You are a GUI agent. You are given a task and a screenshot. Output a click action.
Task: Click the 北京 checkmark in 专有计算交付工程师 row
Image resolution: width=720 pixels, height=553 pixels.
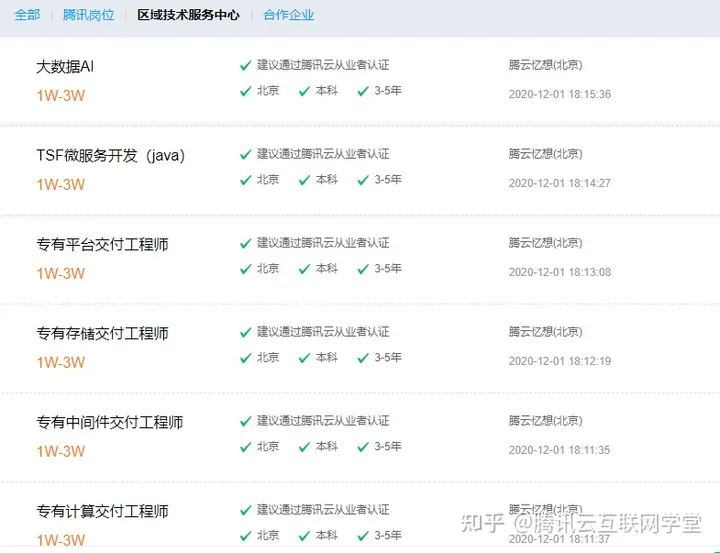click(246, 536)
